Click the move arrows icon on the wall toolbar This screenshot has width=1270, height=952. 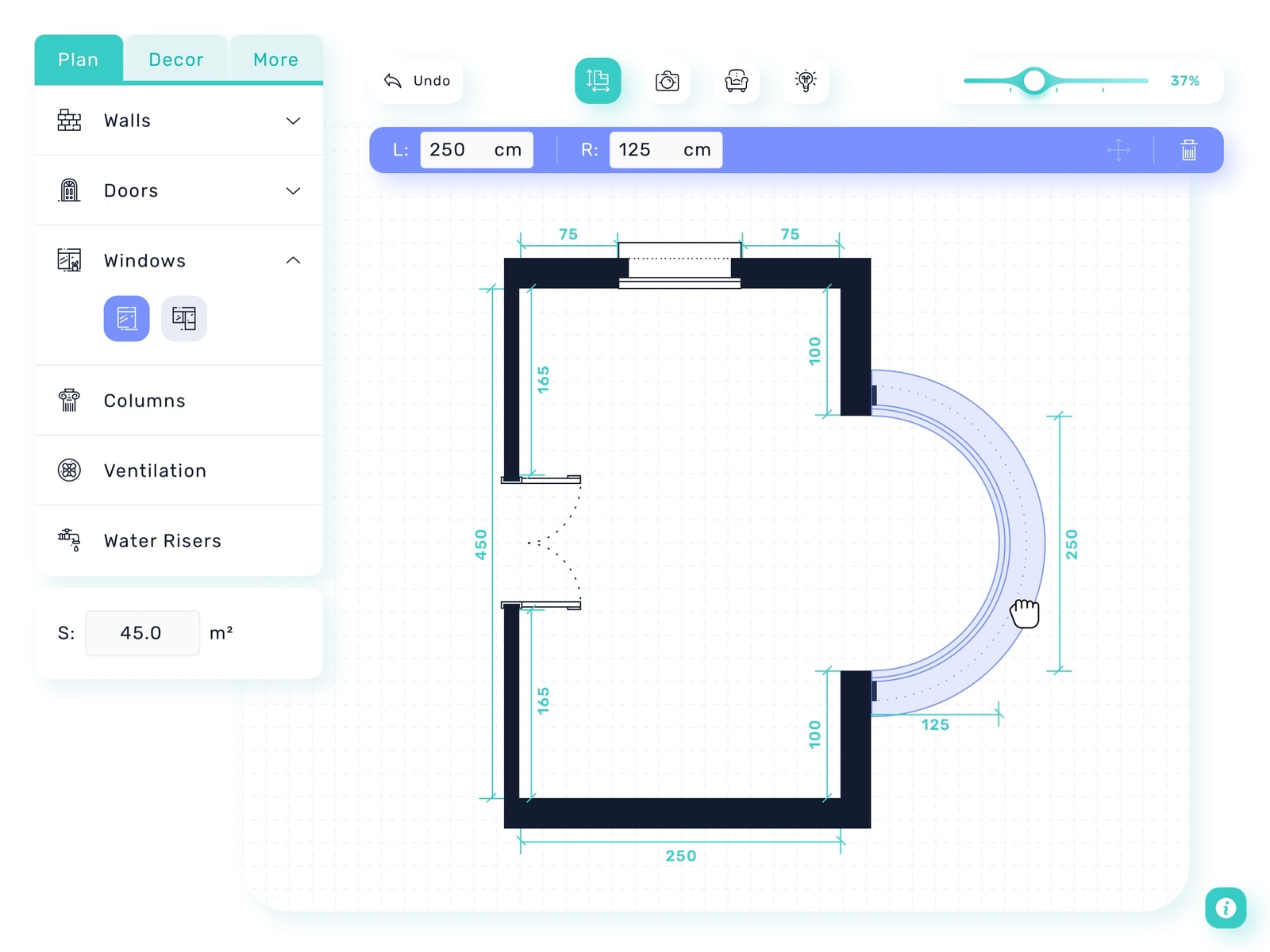(x=1119, y=149)
